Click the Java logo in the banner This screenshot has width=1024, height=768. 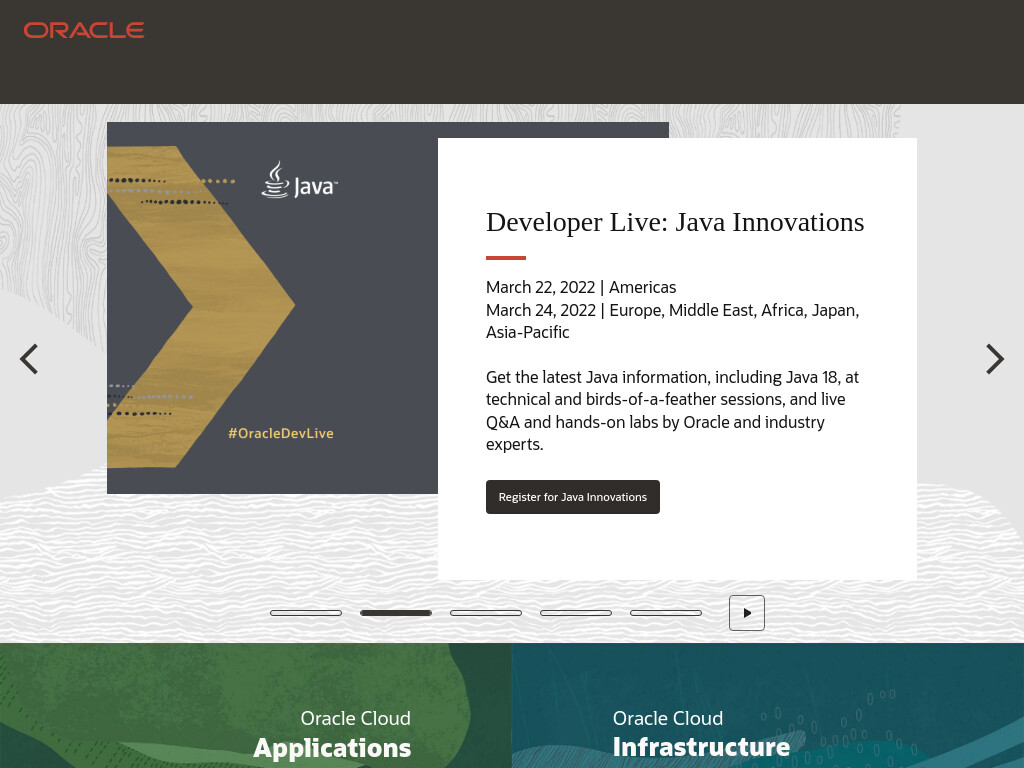[299, 180]
